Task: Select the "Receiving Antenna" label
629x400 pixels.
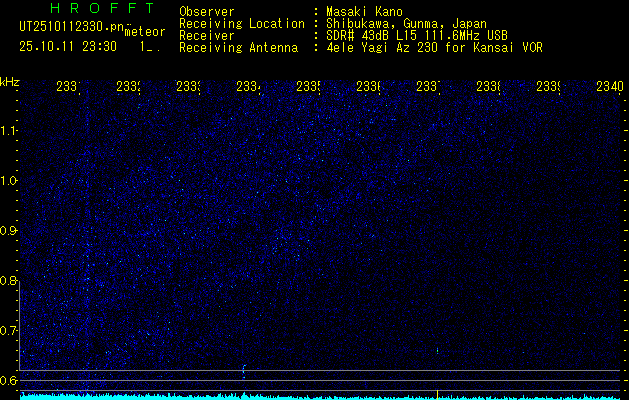Action: (238, 48)
